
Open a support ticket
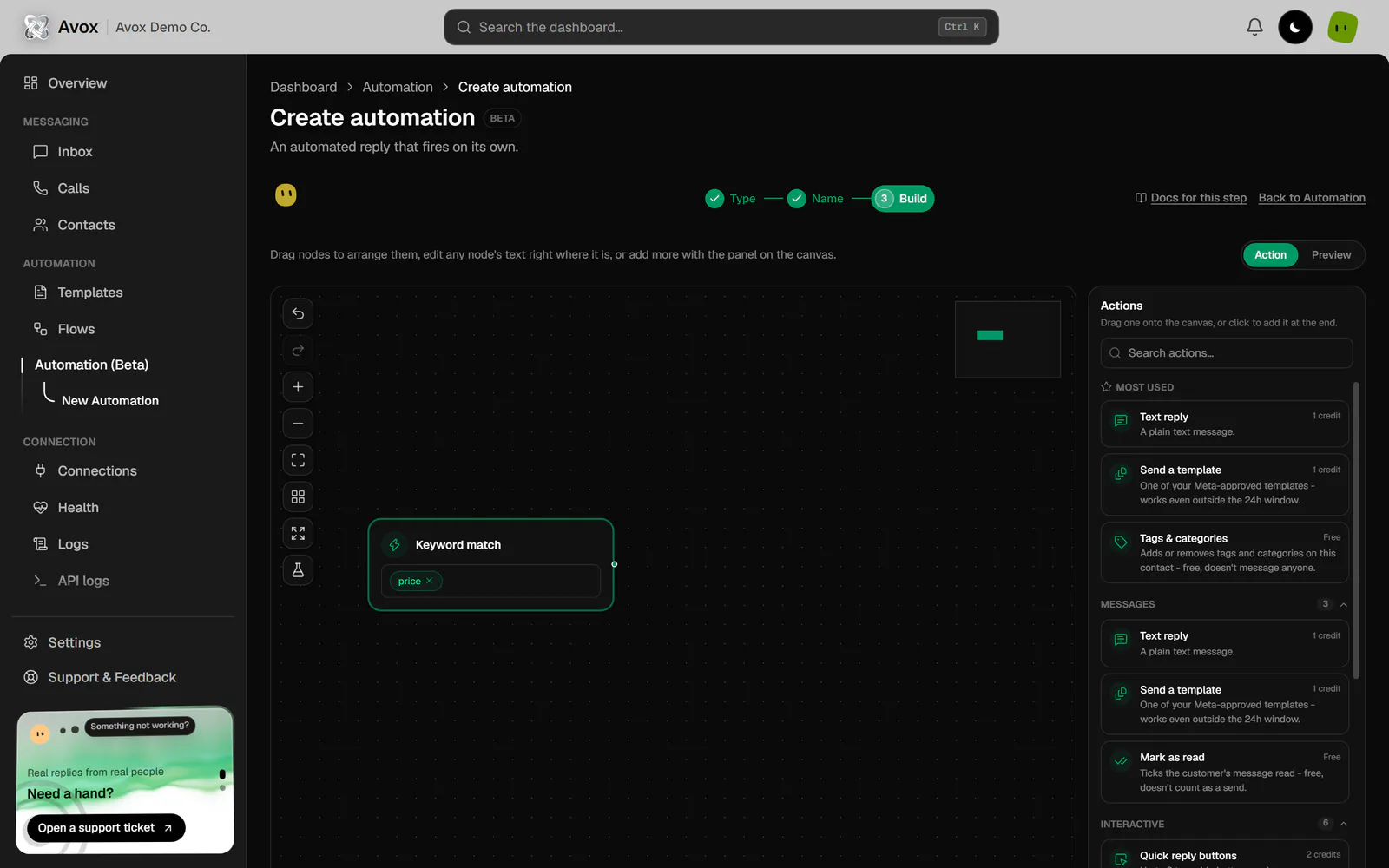tap(106, 828)
